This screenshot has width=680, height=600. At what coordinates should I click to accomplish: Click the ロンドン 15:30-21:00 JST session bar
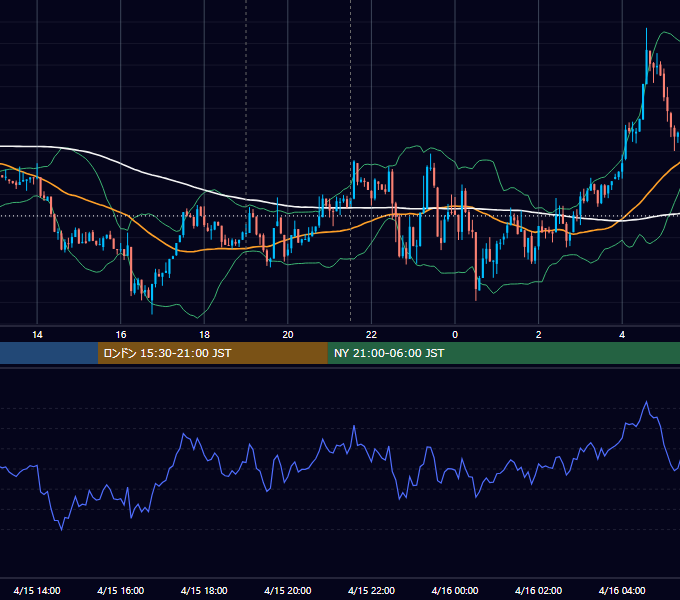pos(212,353)
